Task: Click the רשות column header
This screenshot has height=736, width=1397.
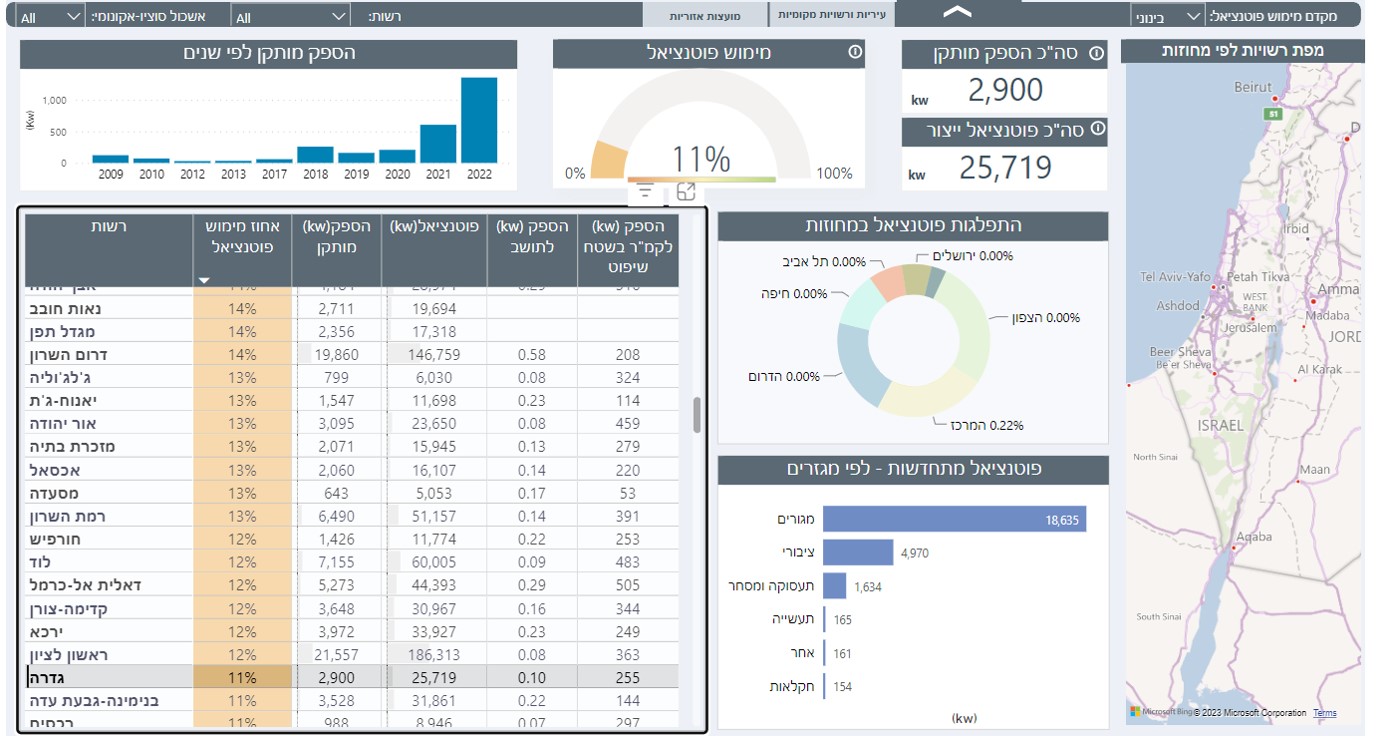Action: [108, 227]
